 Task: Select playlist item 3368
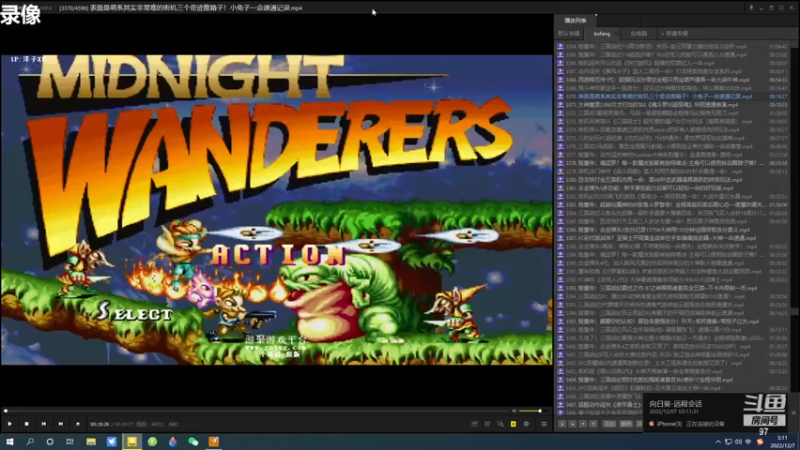tap(672, 80)
